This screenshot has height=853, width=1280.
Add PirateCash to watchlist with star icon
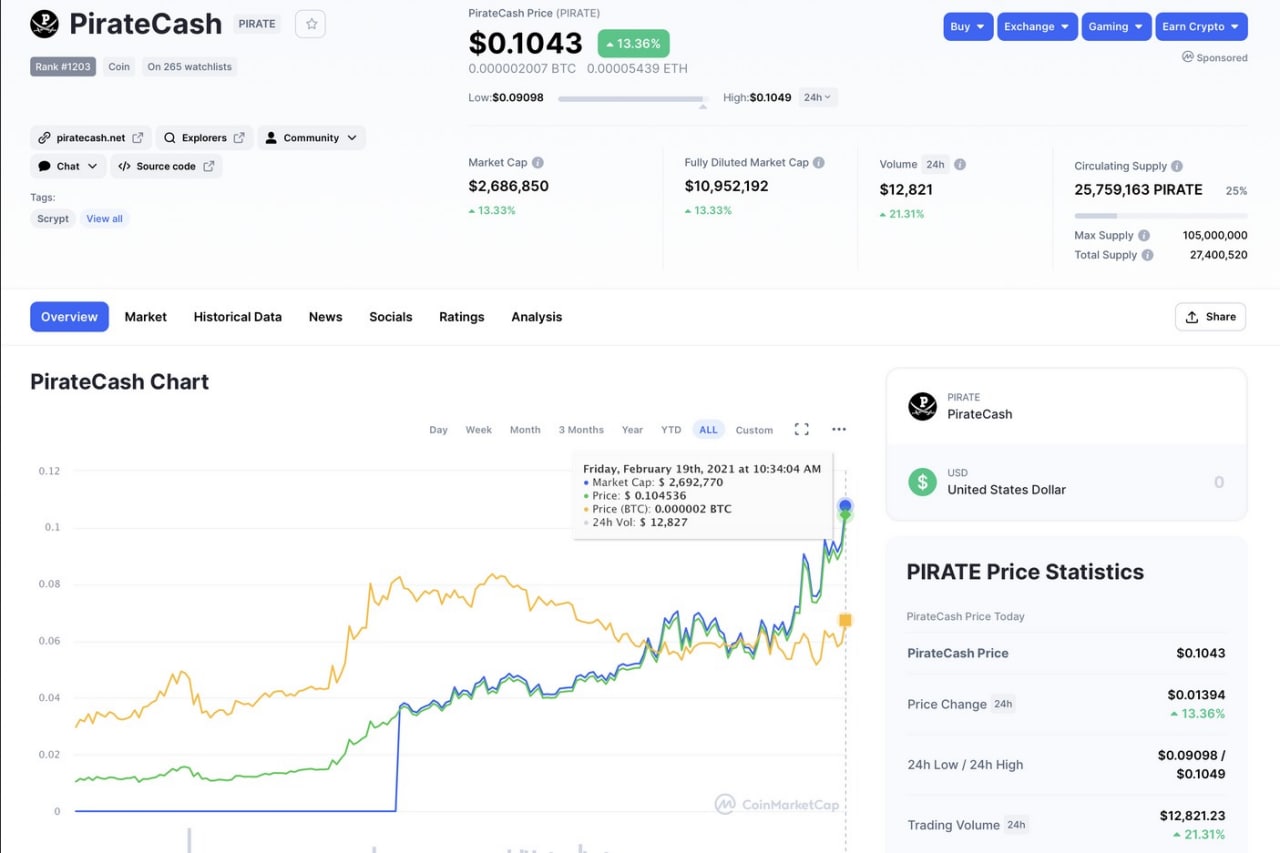pos(310,24)
